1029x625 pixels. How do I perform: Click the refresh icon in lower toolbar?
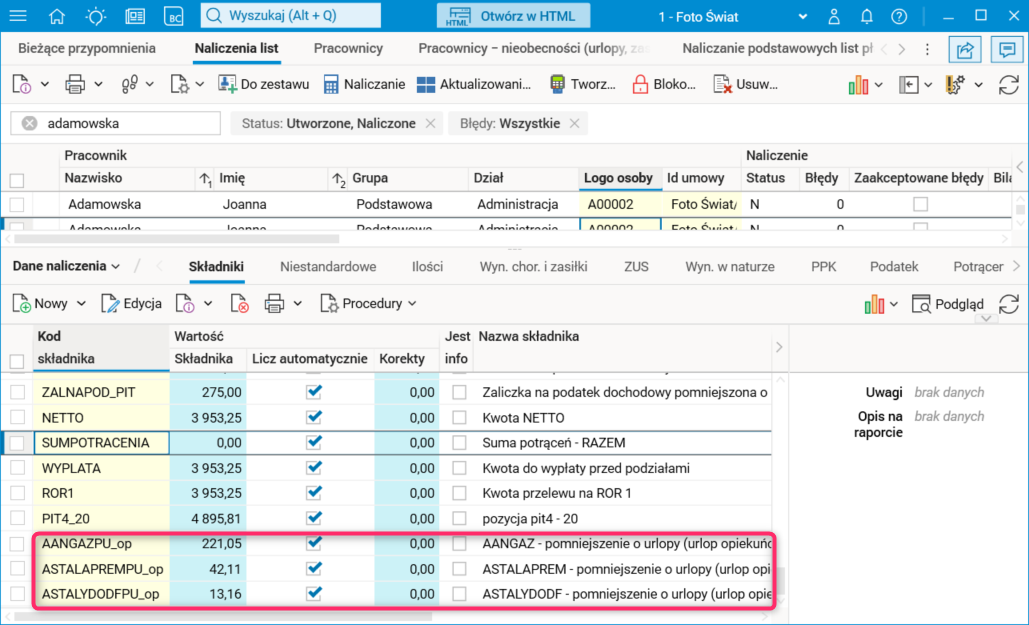click(x=1008, y=304)
